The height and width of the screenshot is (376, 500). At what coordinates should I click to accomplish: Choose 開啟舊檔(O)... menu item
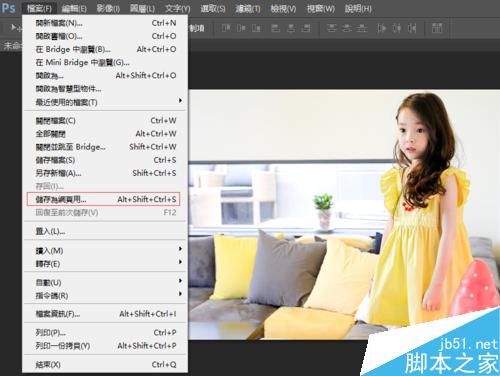[105, 36]
